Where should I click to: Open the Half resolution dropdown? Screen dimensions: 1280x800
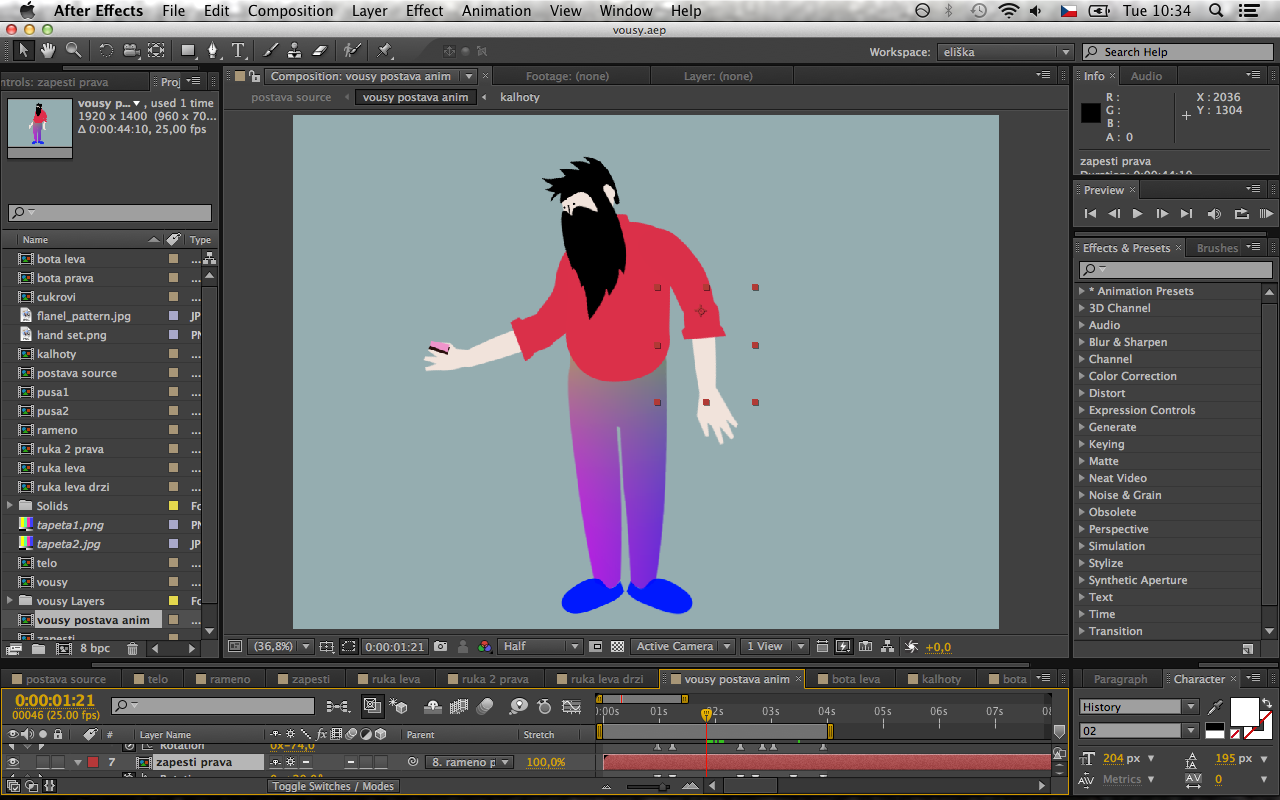click(x=540, y=647)
